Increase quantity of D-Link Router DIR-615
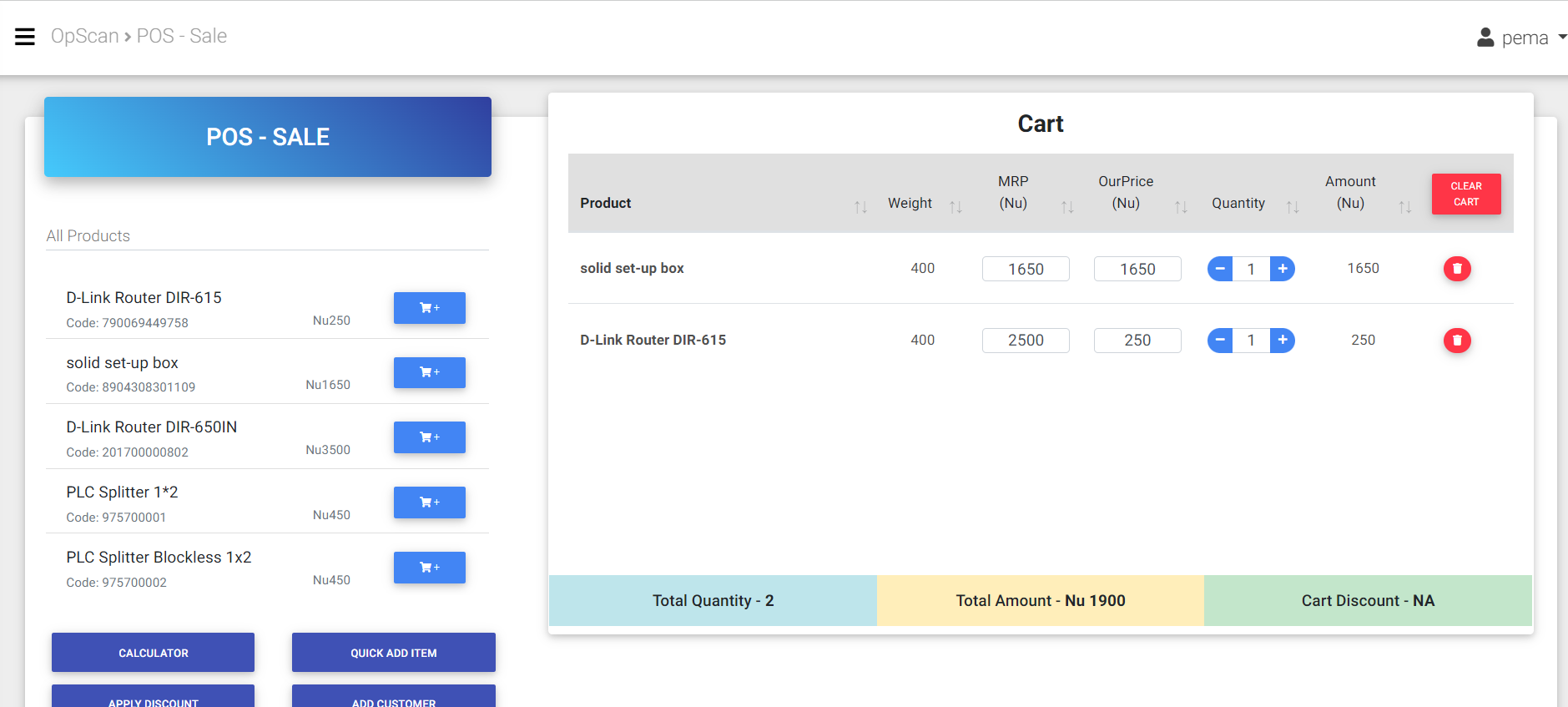 [x=1282, y=341]
